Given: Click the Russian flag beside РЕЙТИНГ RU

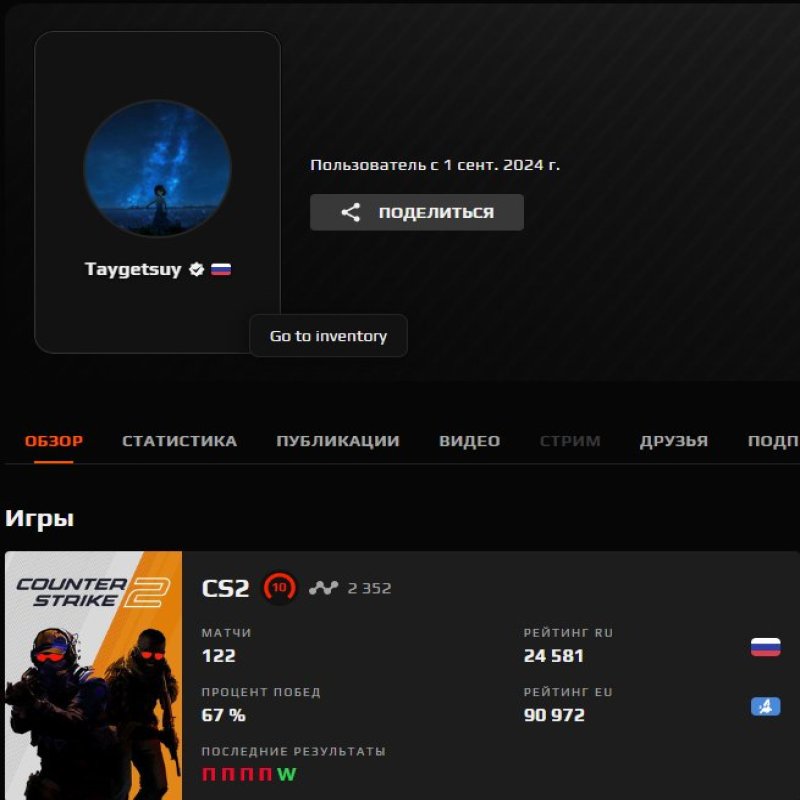Looking at the screenshot, I should [x=764, y=647].
